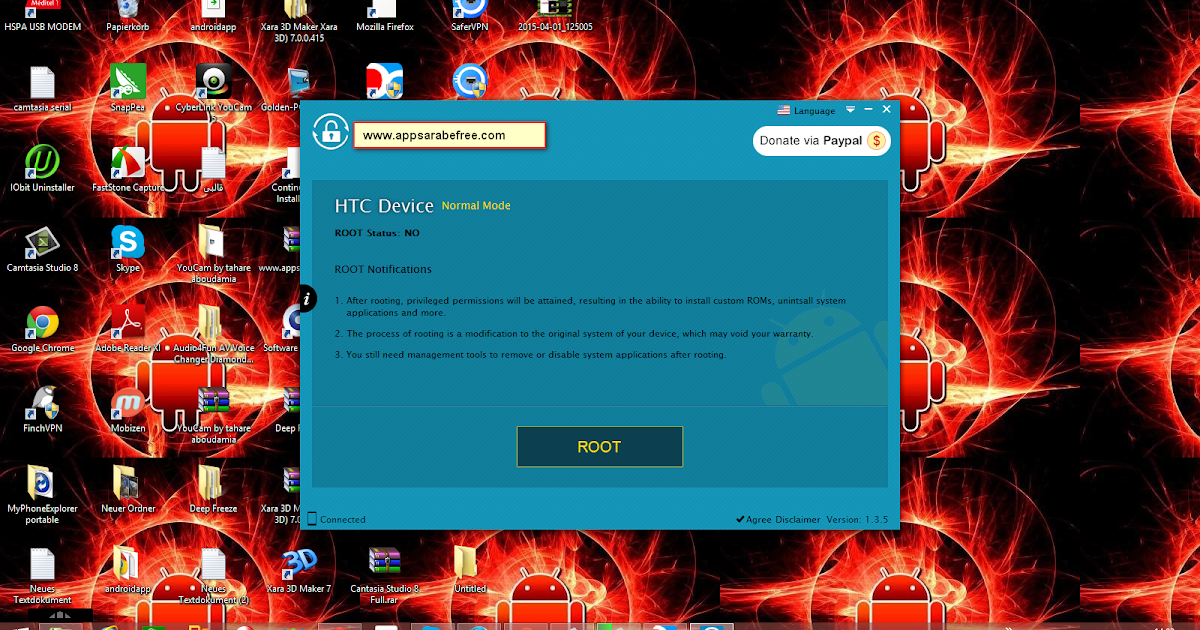Select the Xara 3D Maker 7 shortcut
Screen dimensions: 1200x630
click(299, 571)
